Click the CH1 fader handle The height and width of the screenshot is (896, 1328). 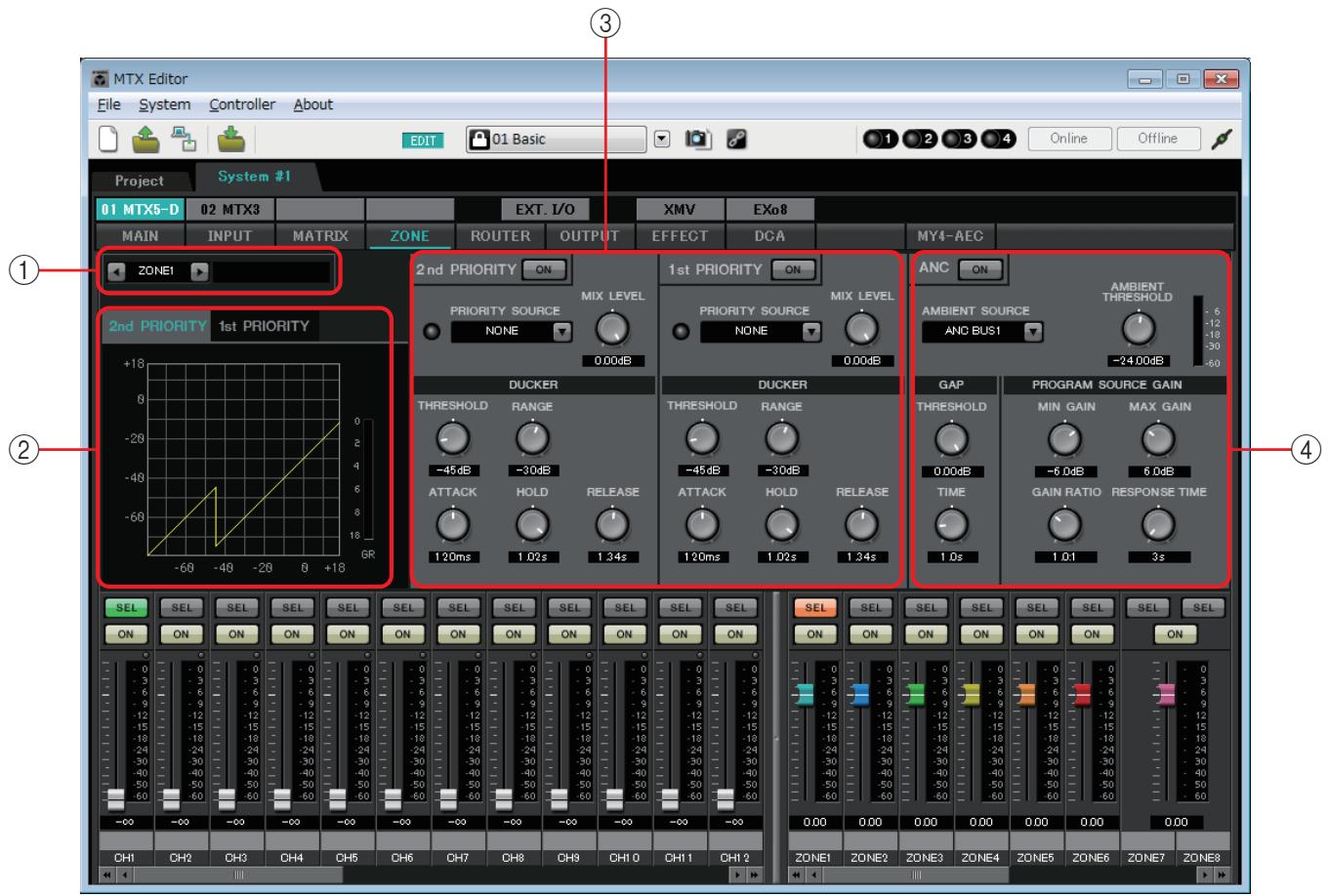[116, 798]
